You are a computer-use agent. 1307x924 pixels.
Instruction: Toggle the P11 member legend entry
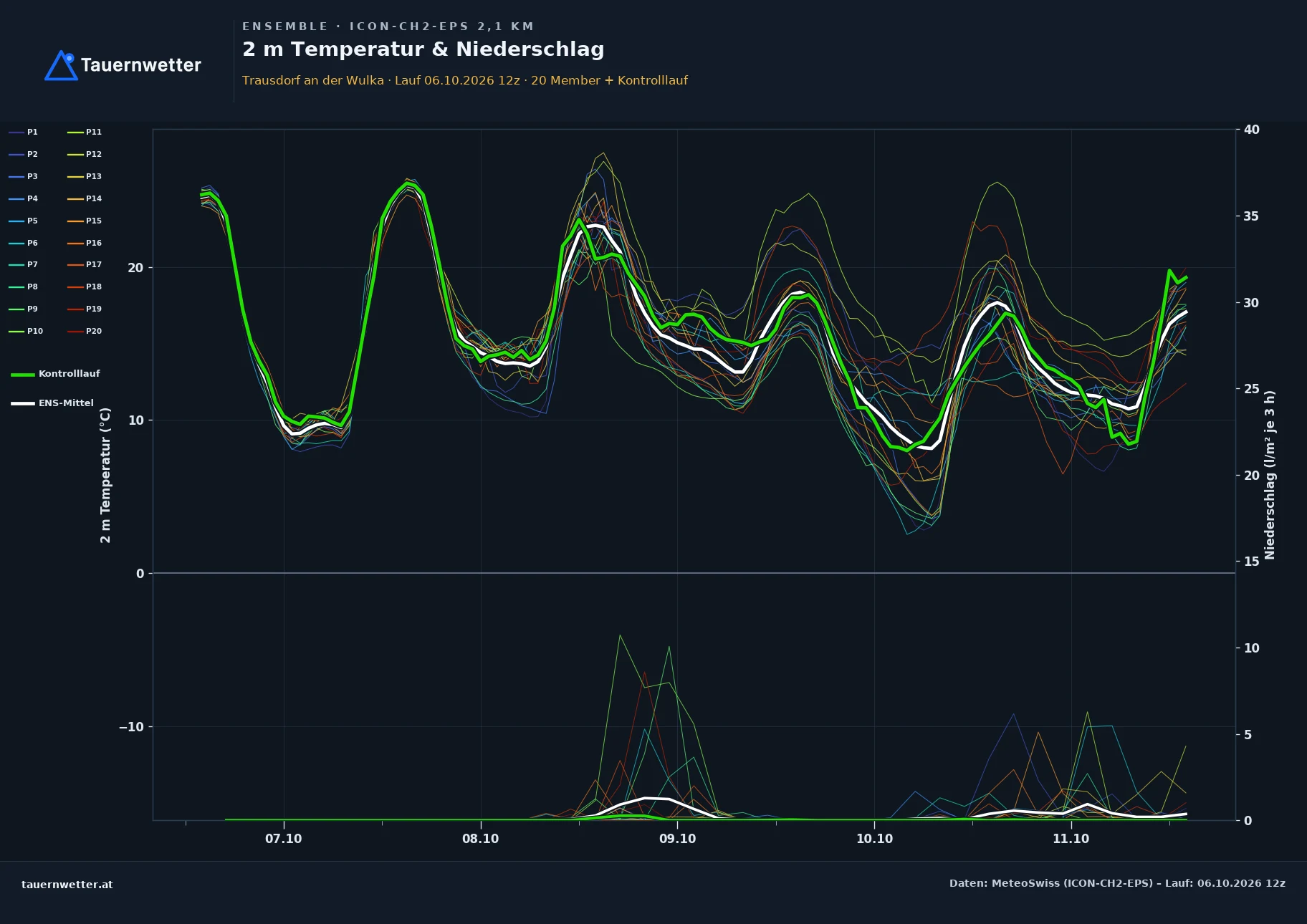(x=85, y=132)
